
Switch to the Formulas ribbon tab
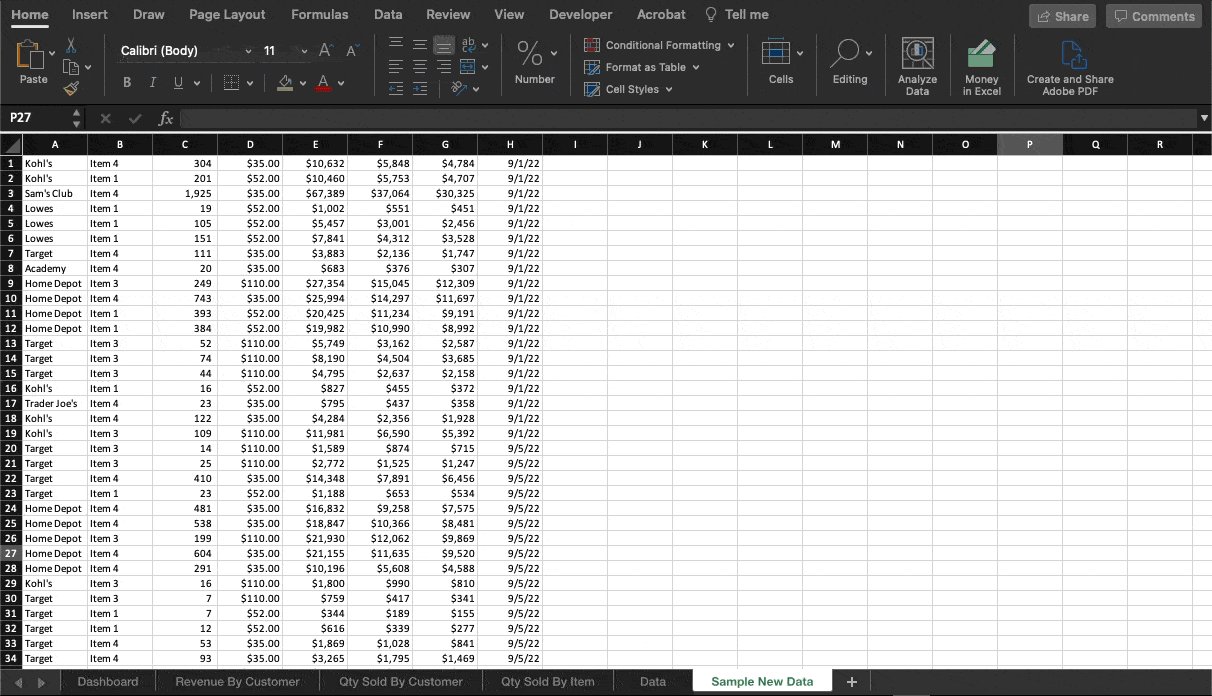319,14
